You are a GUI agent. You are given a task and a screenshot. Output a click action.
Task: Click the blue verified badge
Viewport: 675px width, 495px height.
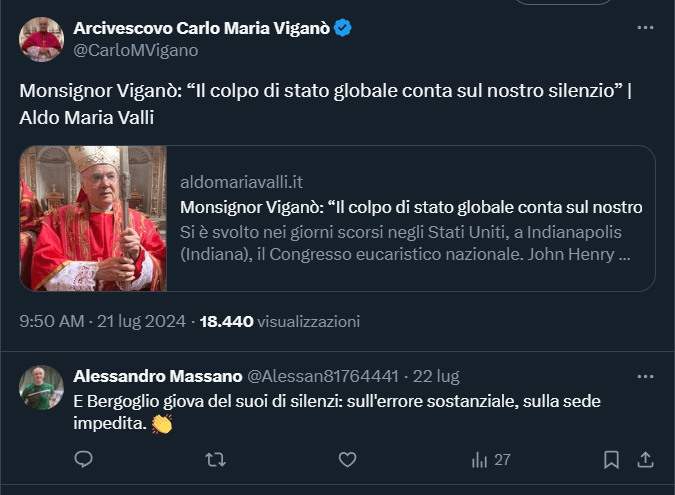coord(343,28)
